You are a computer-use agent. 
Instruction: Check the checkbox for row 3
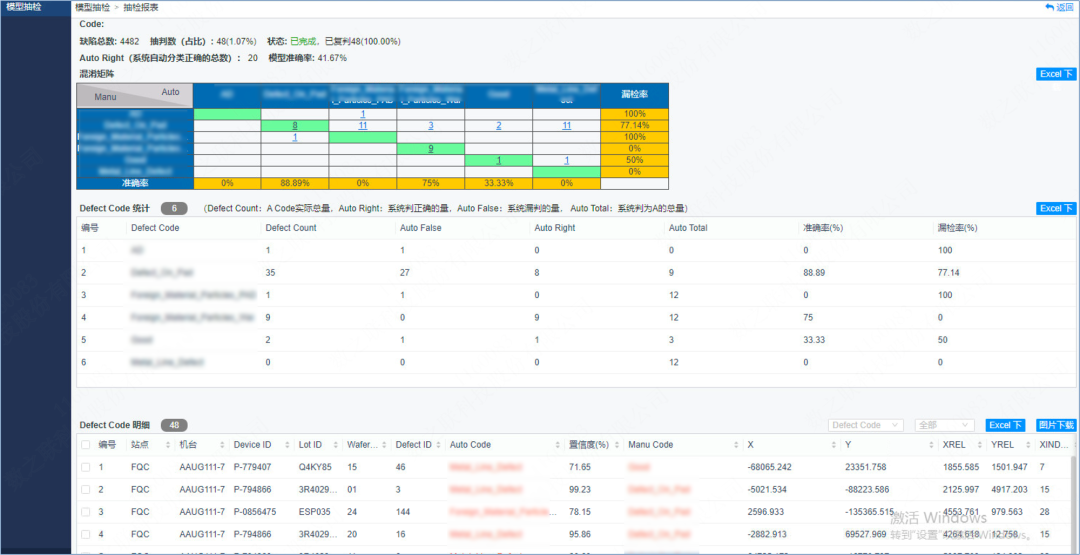(85, 512)
